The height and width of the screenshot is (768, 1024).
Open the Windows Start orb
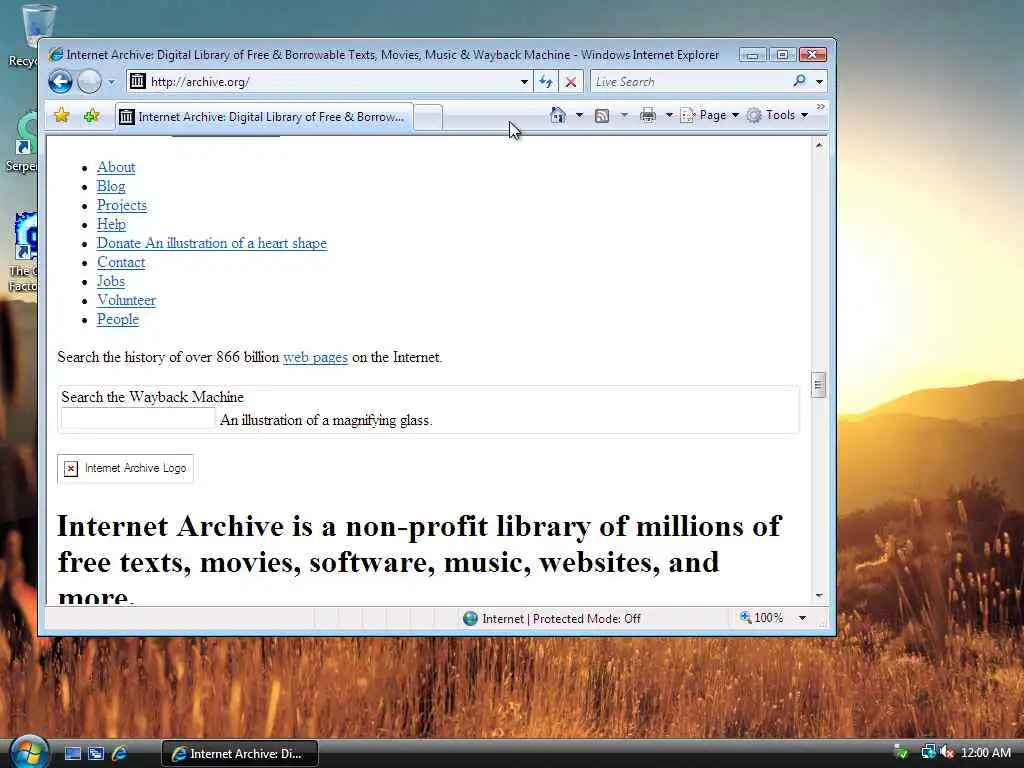click(x=29, y=752)
